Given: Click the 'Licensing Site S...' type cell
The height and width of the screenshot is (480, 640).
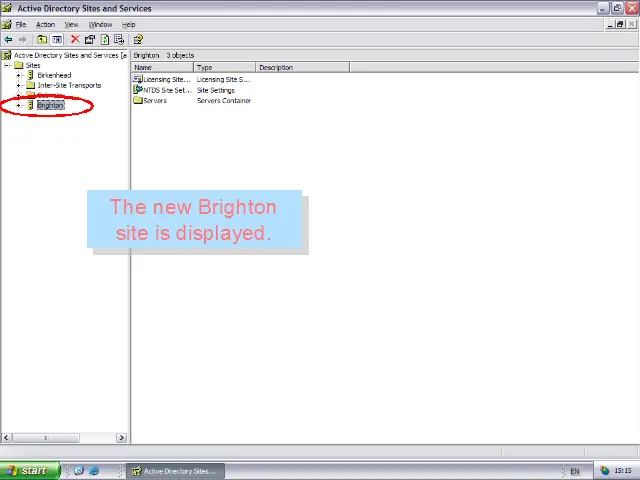Looking at the screenshot, I should pyautogui.click(x=223, y=79).
